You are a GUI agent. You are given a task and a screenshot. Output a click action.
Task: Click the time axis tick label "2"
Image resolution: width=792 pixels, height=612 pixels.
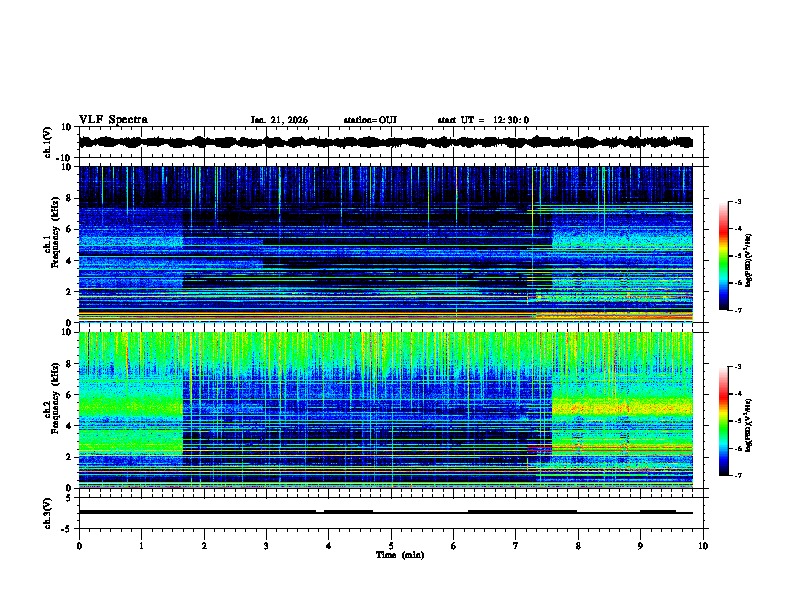point(204,546)
